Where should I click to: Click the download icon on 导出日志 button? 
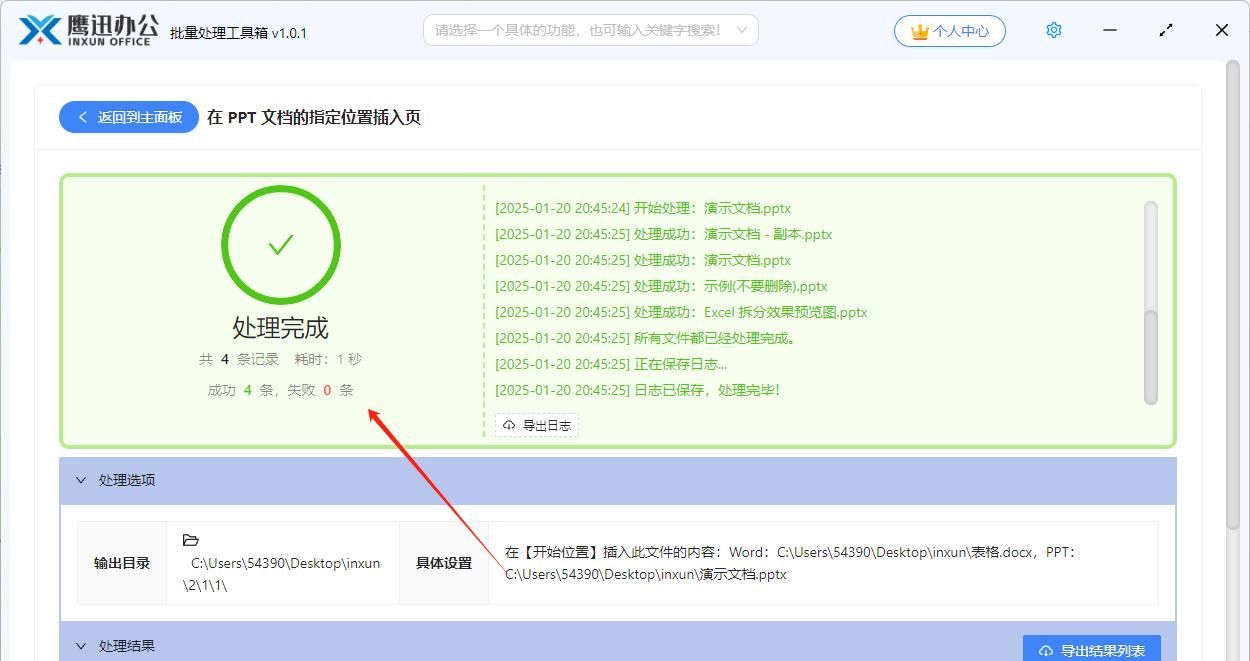pos(508,424)
